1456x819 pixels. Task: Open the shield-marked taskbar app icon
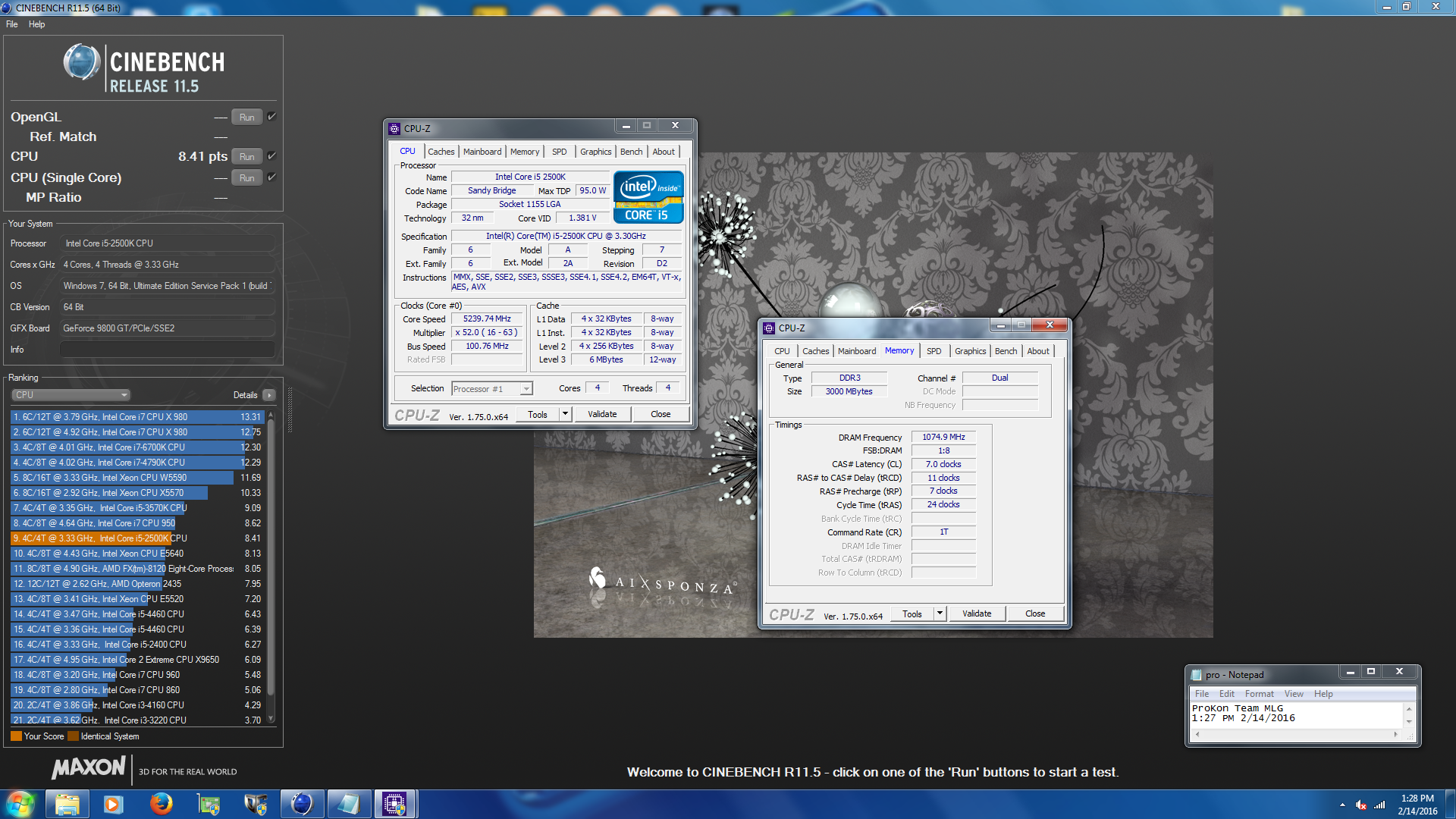click(x=255, y=804)
